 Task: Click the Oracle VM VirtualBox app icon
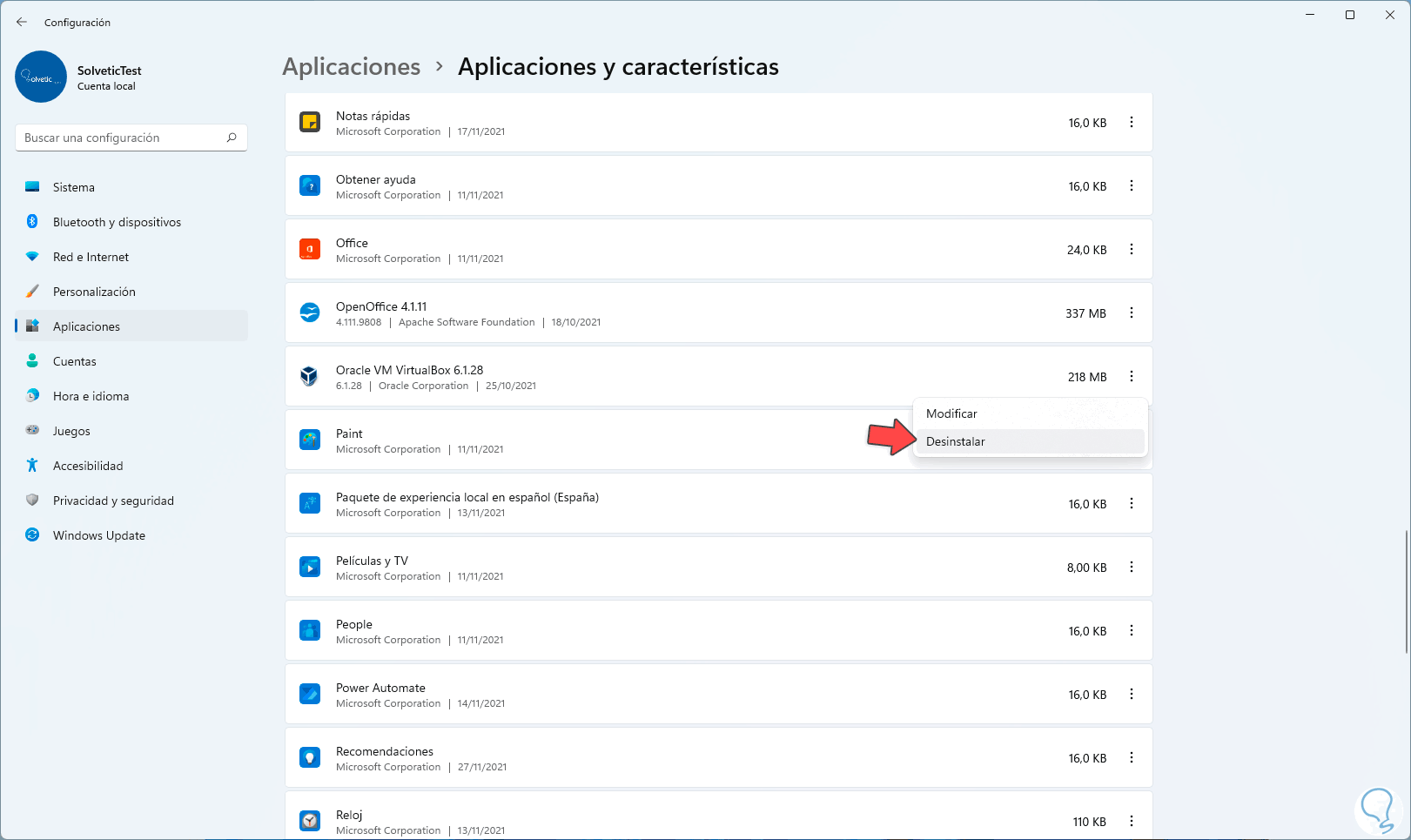310,376
